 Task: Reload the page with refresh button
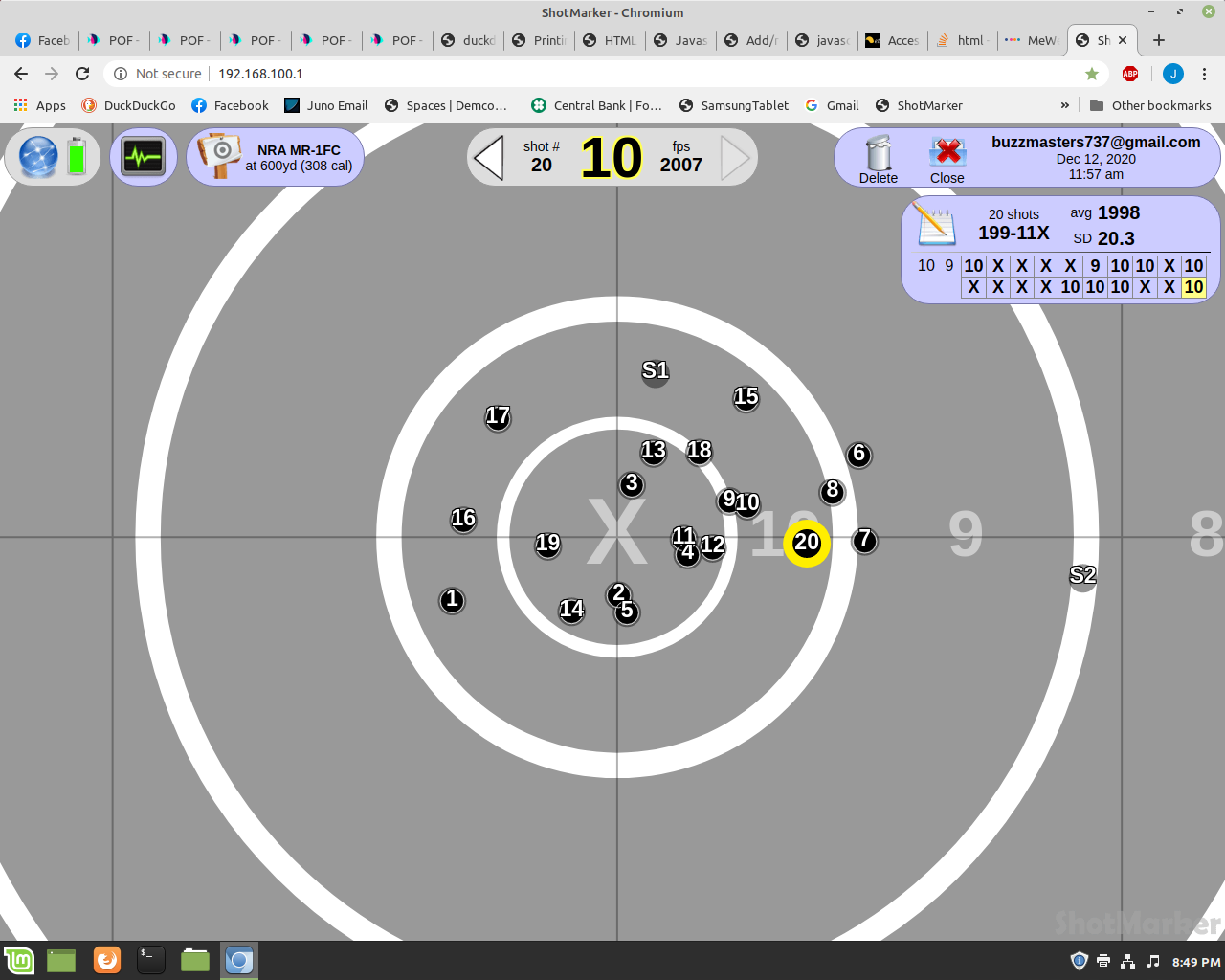(82, 74)
